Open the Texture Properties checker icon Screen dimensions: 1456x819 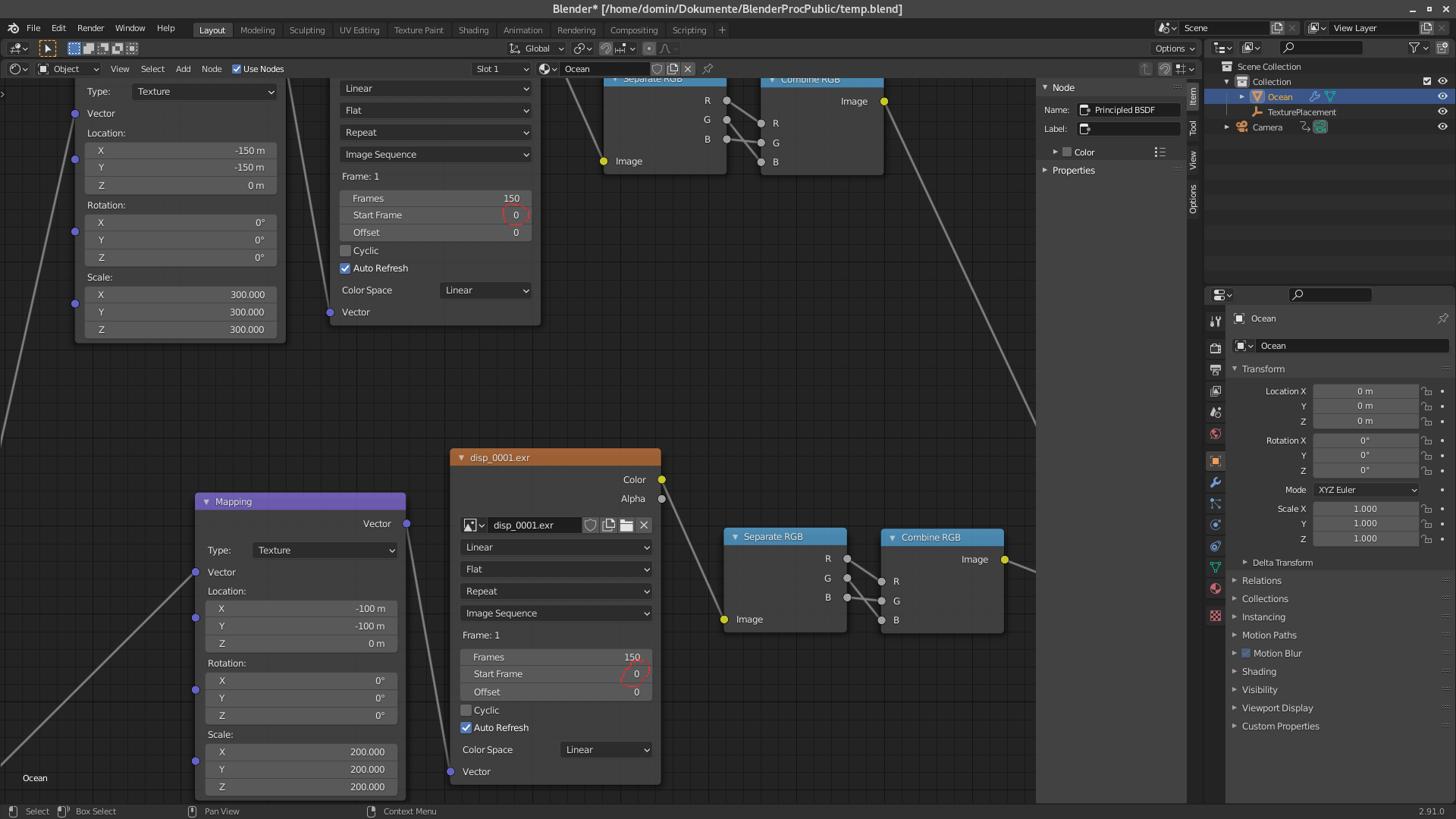coord(1215,617)
